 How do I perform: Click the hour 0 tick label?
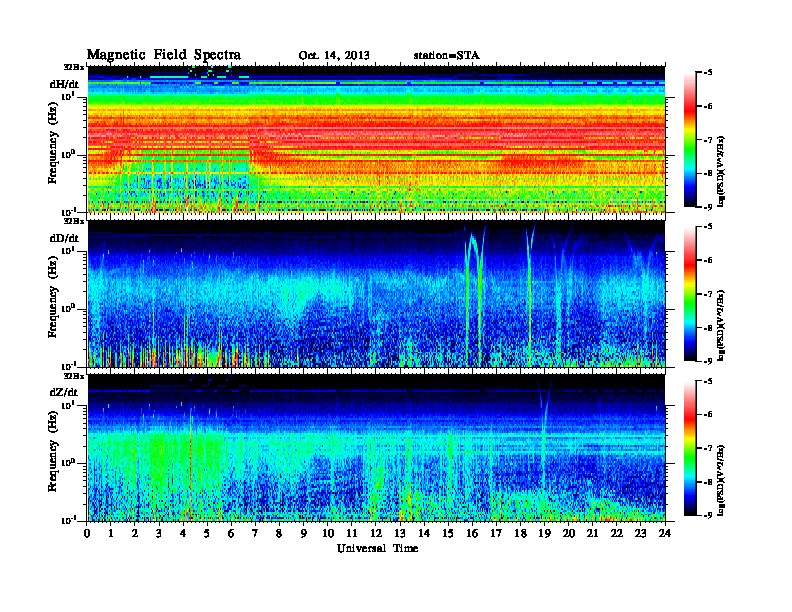pos(87,533)
